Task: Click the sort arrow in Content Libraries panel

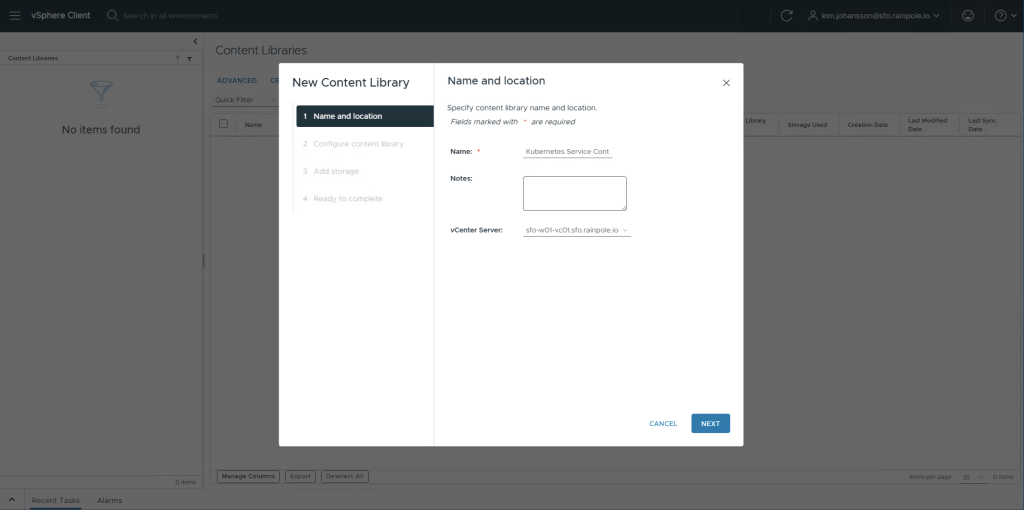Action: 177,59
